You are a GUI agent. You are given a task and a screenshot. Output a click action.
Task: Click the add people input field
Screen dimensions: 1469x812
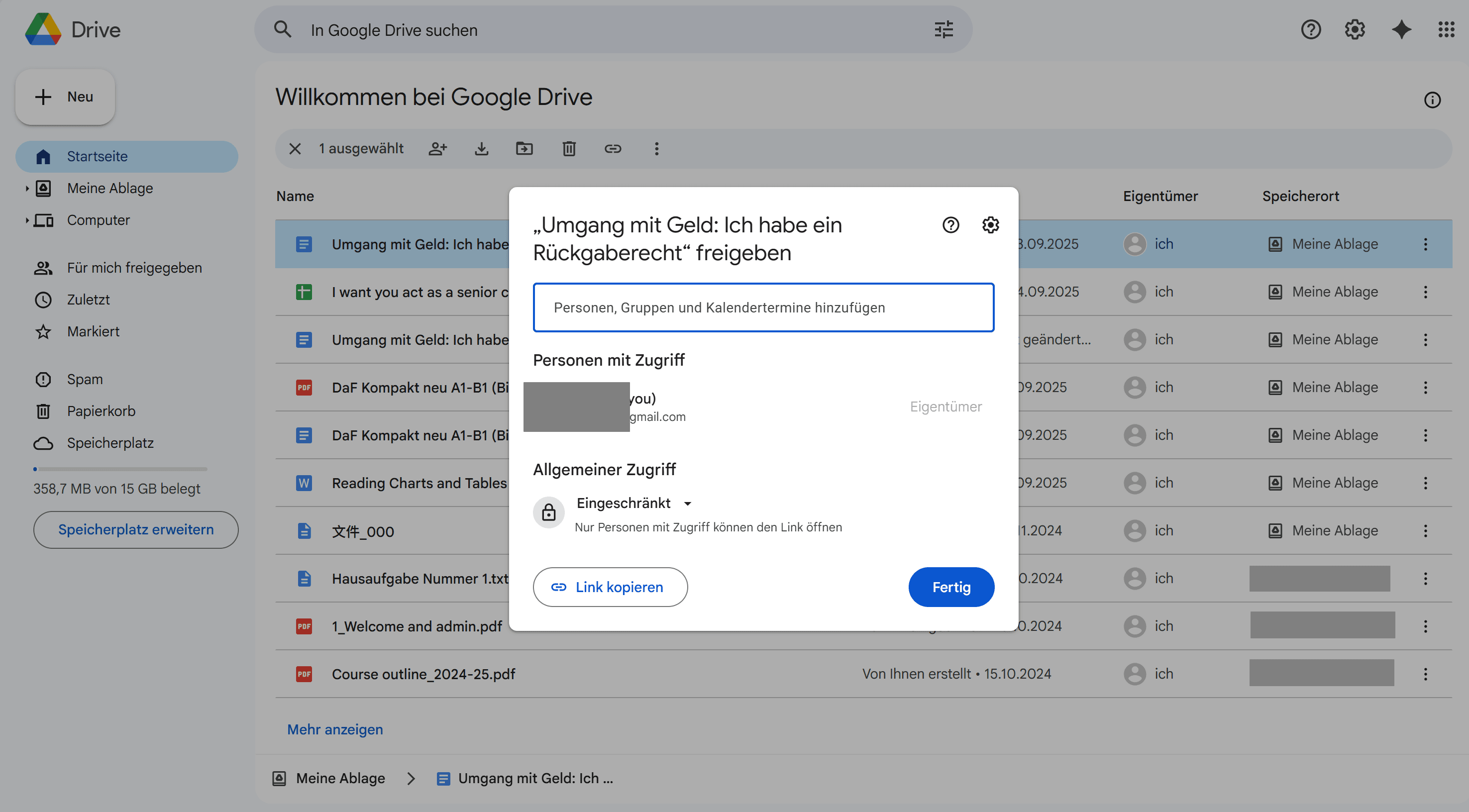pos(763,307)
